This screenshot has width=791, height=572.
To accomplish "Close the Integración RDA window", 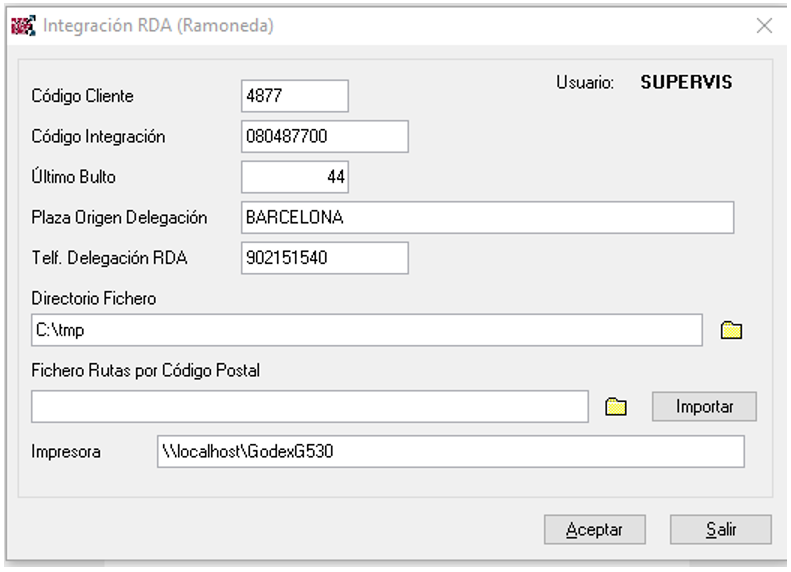I will coord(764,27).
